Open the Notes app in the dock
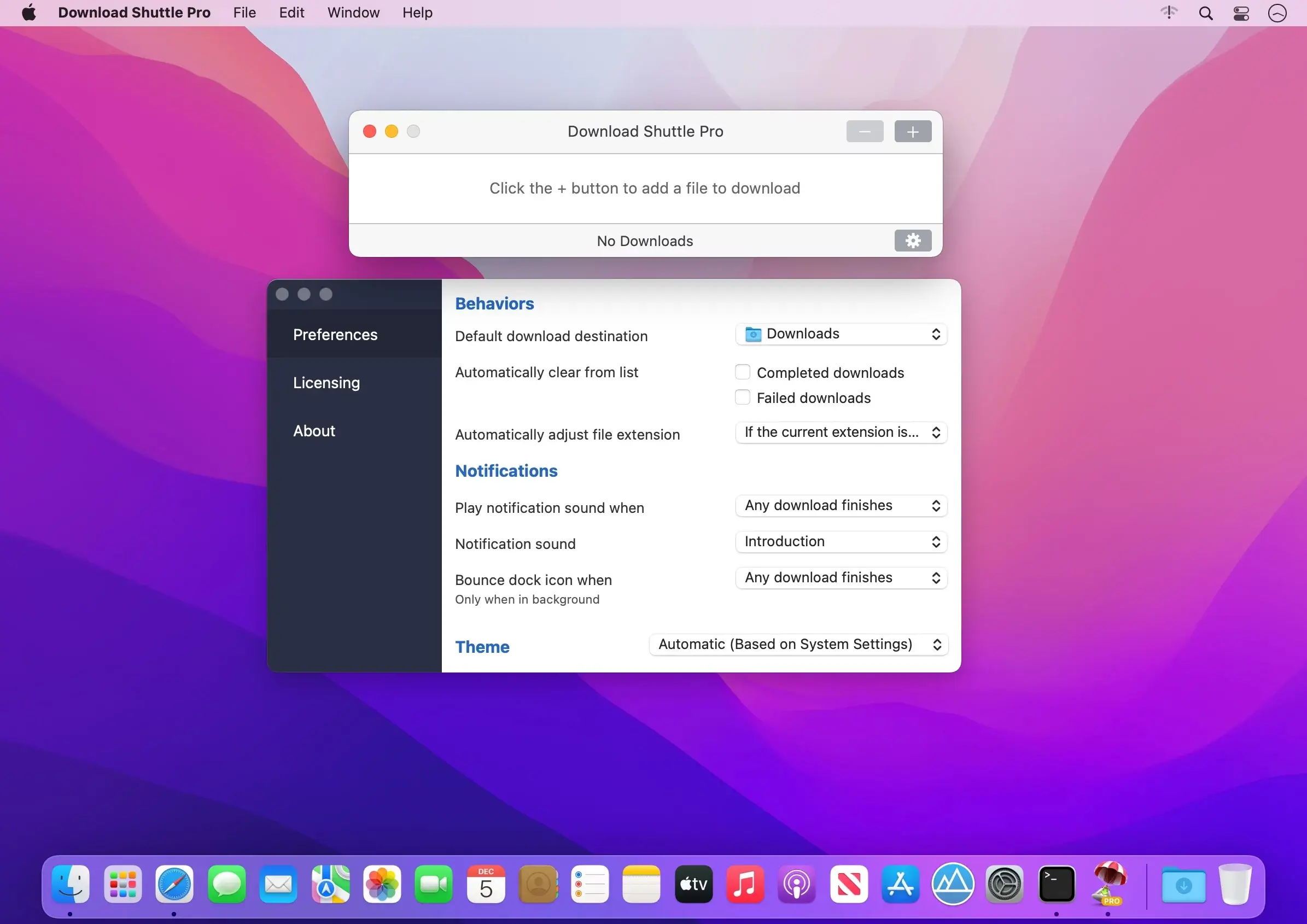The width and height of the screenshot is (1307, 924). (641, 885)
